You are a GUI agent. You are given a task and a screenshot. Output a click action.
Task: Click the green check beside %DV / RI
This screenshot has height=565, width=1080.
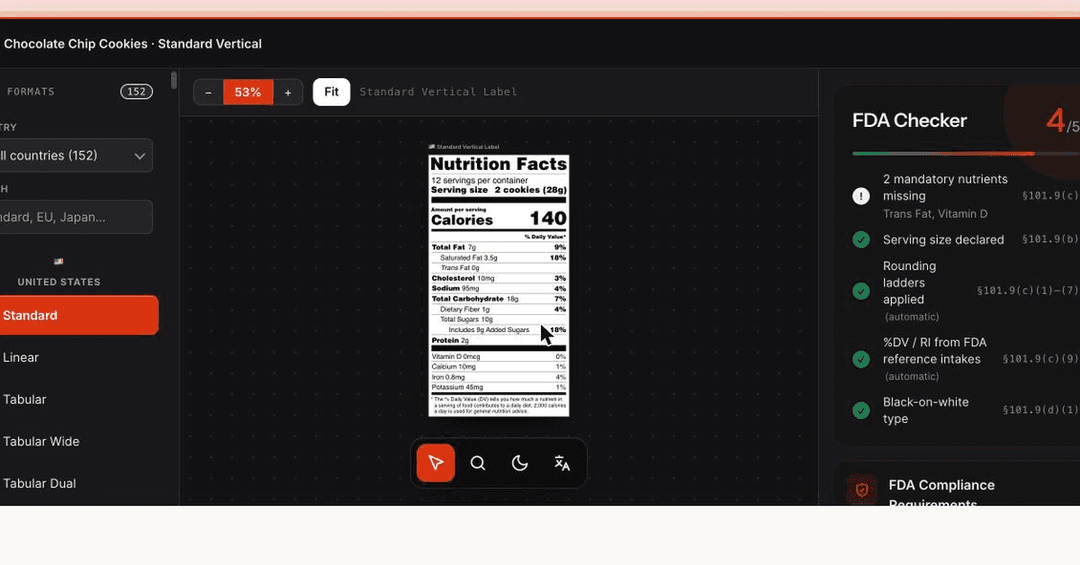pyautogui.click(x=861, y=359)
